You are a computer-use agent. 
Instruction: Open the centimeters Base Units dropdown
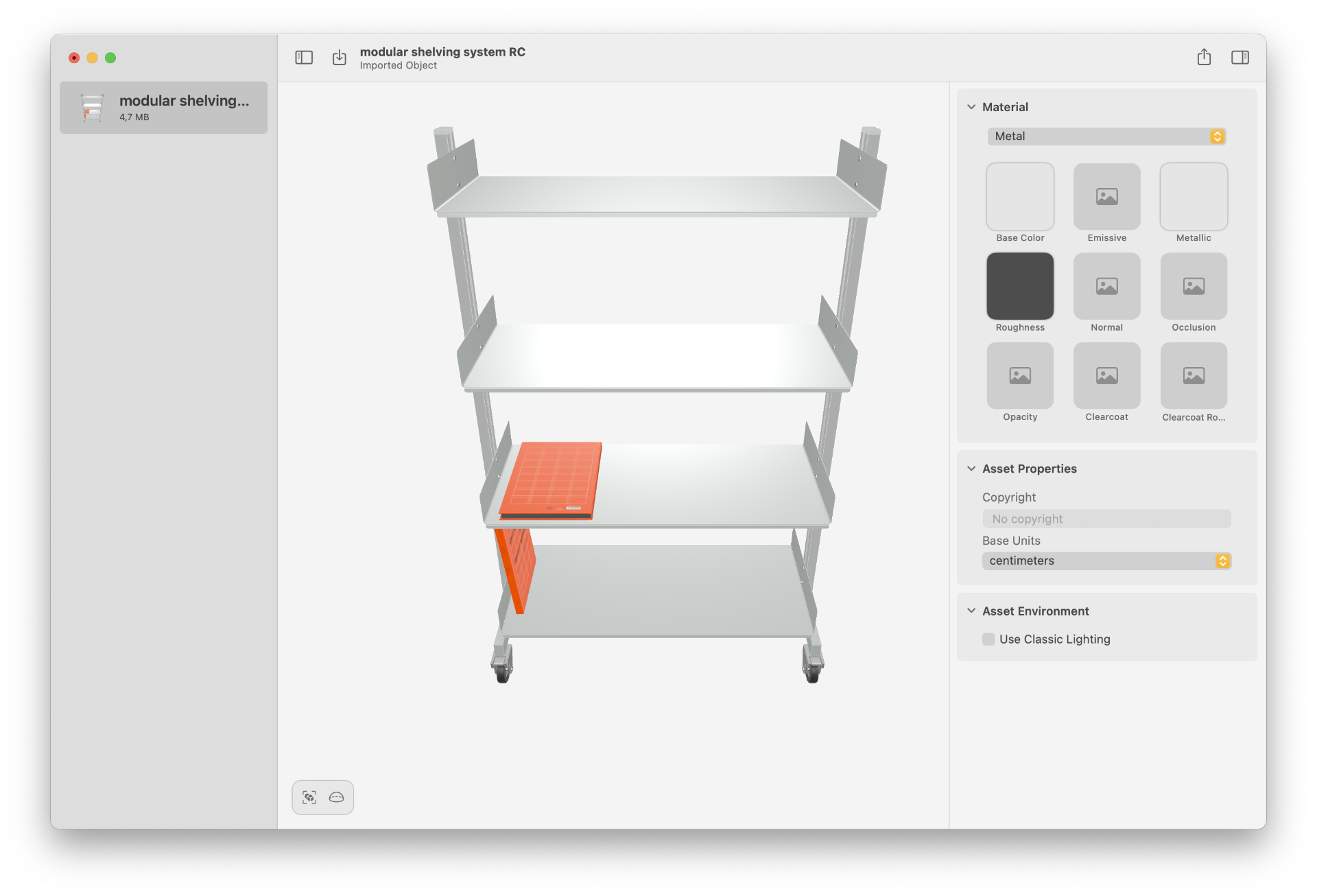coord(1106,561)
